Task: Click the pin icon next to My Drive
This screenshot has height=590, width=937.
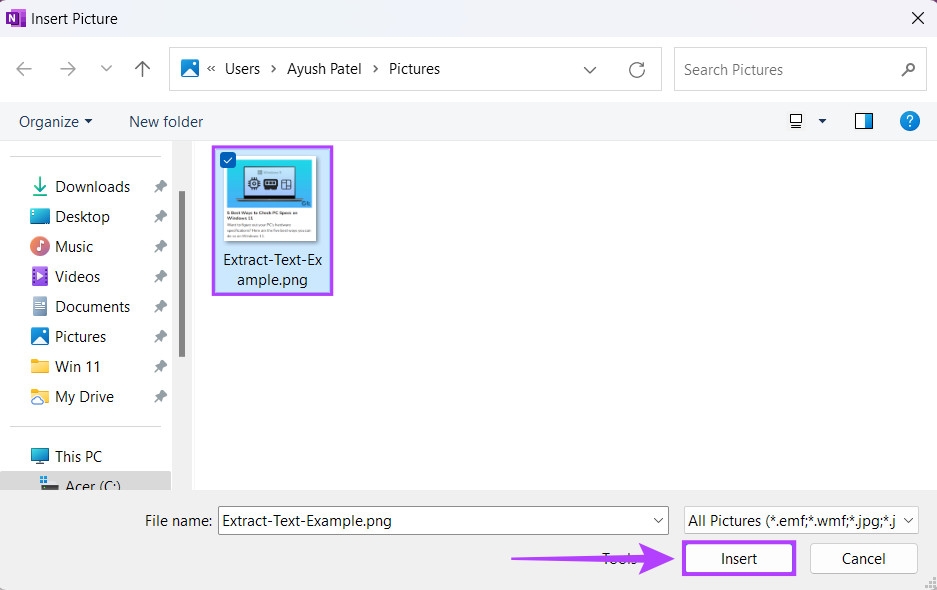Action: point(160,396)
